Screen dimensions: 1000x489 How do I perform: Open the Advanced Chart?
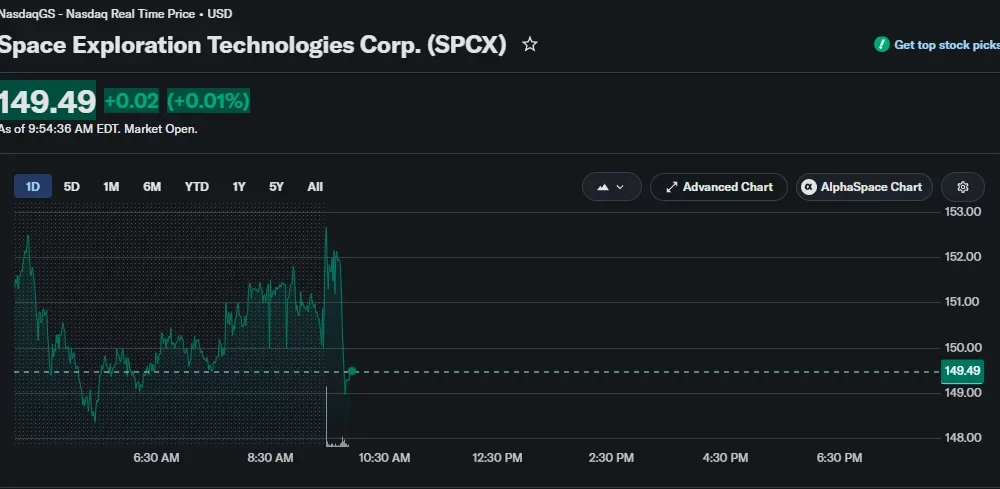(719, 187)
